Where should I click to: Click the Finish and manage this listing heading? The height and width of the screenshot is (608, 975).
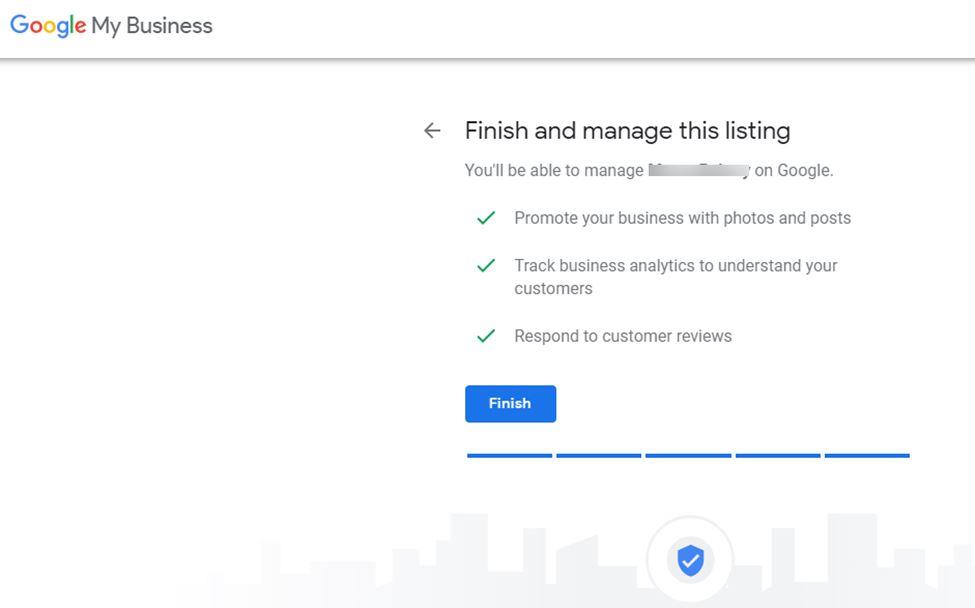tap(627, 131)
